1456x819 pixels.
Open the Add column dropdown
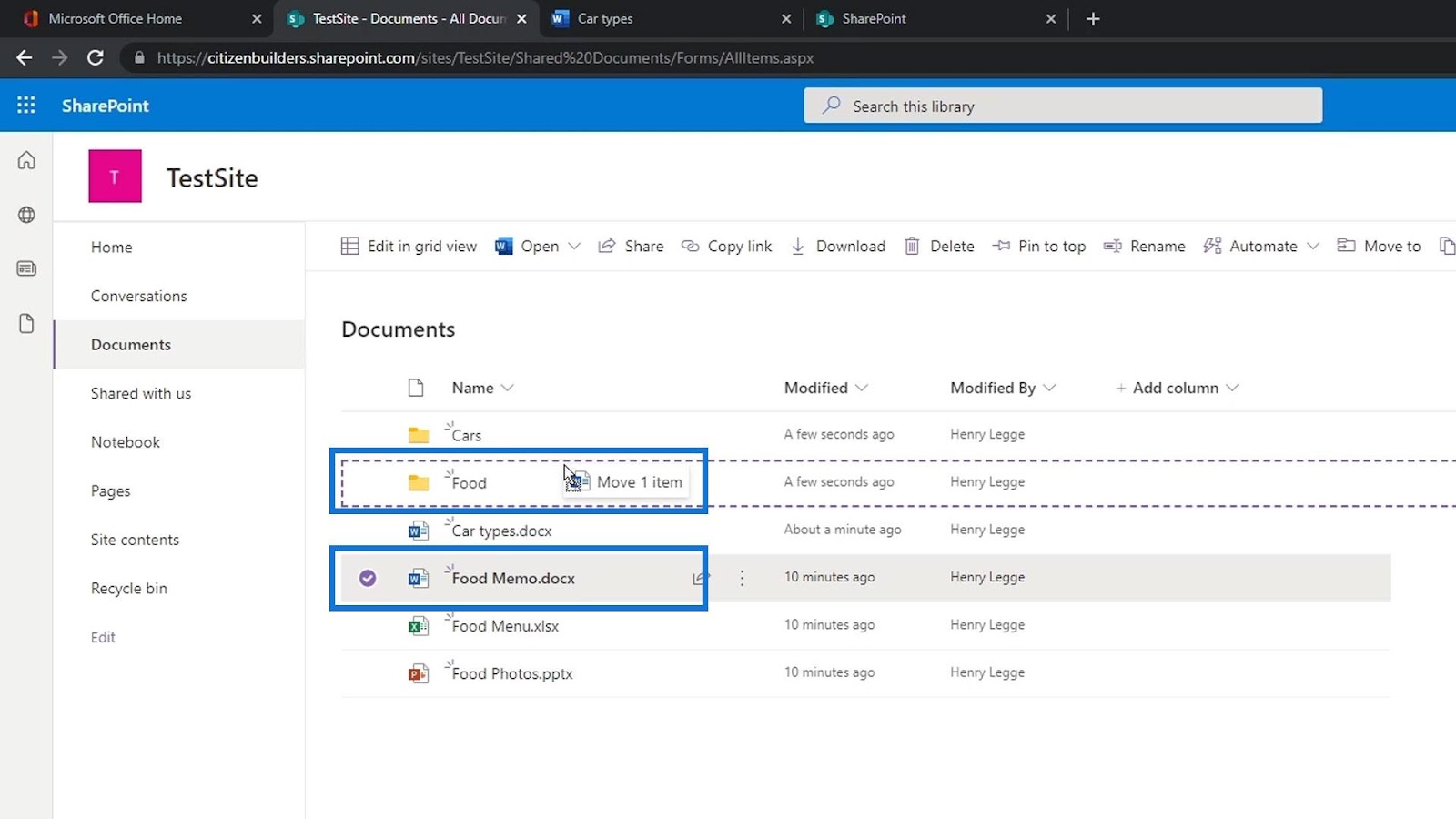click(1177, 388)
